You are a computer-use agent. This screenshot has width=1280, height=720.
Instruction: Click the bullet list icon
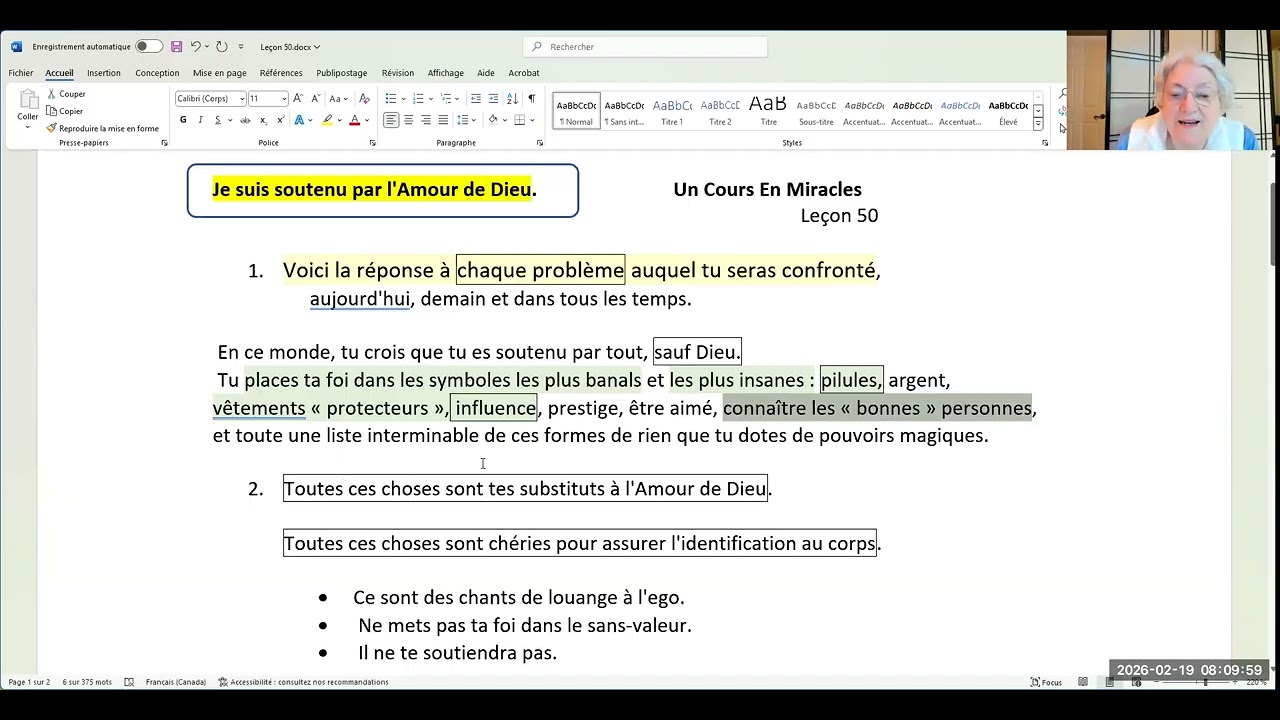click(x=390, y=98)
